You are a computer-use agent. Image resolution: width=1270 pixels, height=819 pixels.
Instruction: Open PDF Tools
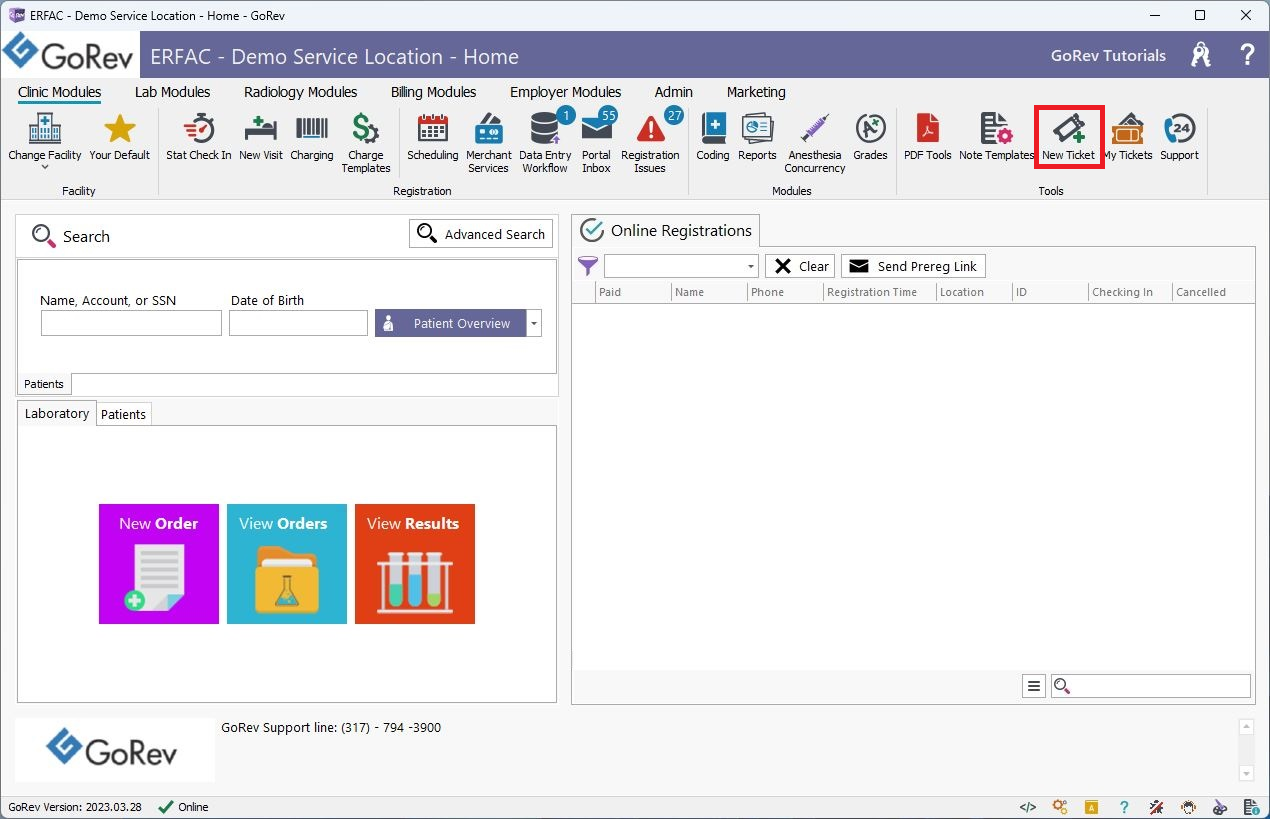[928, 136]
